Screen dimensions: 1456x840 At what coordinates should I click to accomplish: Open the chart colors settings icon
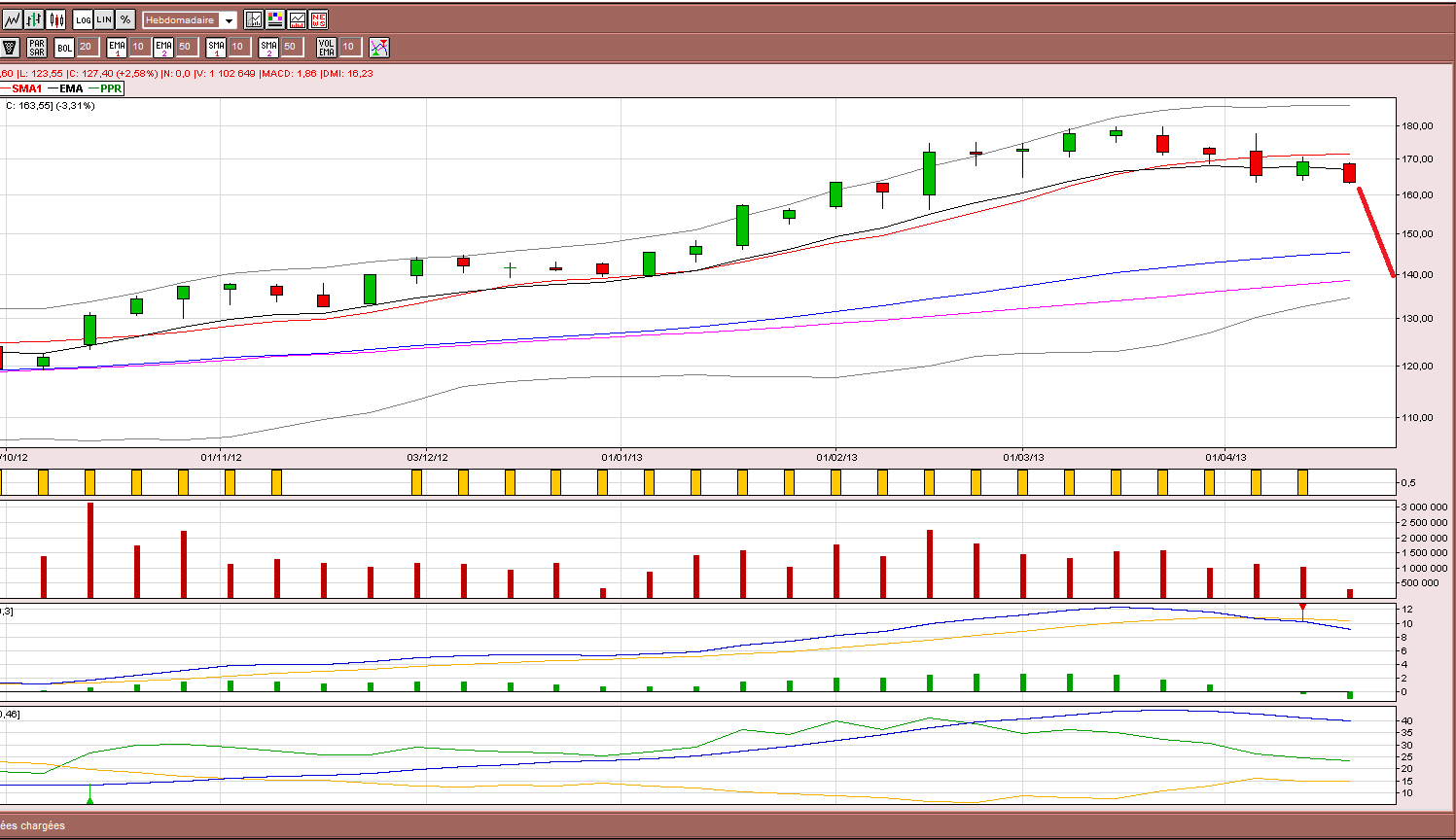coord(275,19)
